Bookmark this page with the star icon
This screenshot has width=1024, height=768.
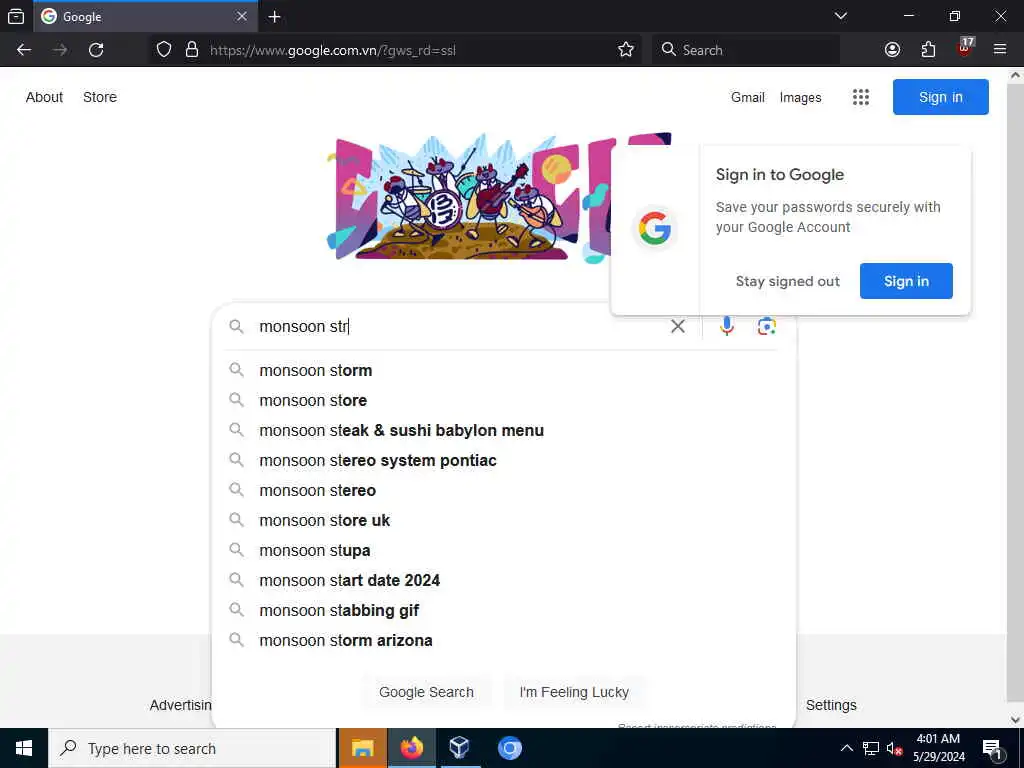626,50
